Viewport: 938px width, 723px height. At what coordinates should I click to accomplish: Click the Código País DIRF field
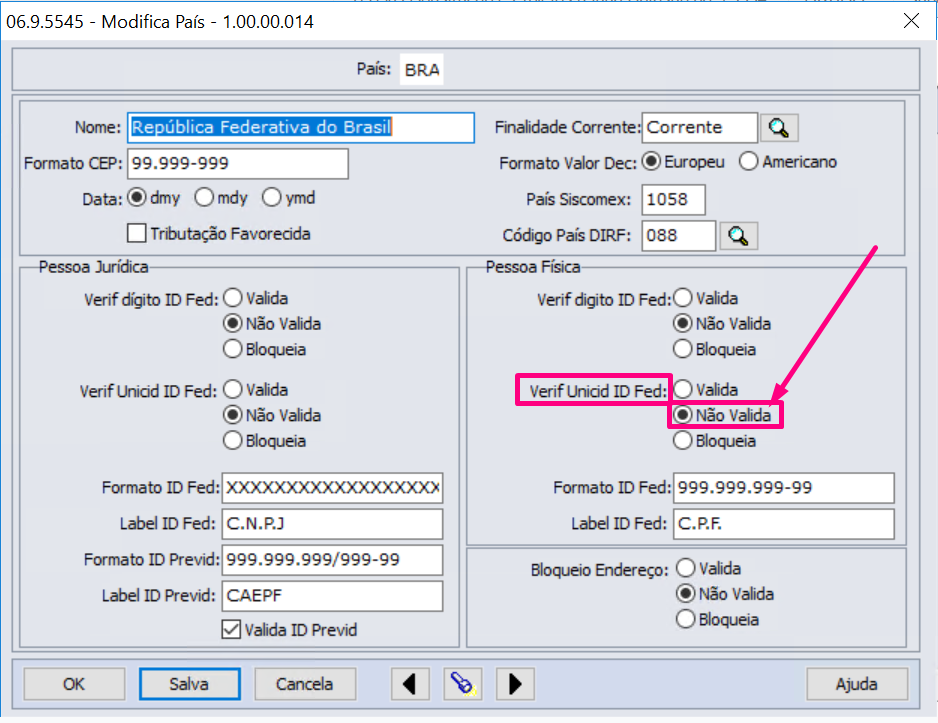coord(678,236)
